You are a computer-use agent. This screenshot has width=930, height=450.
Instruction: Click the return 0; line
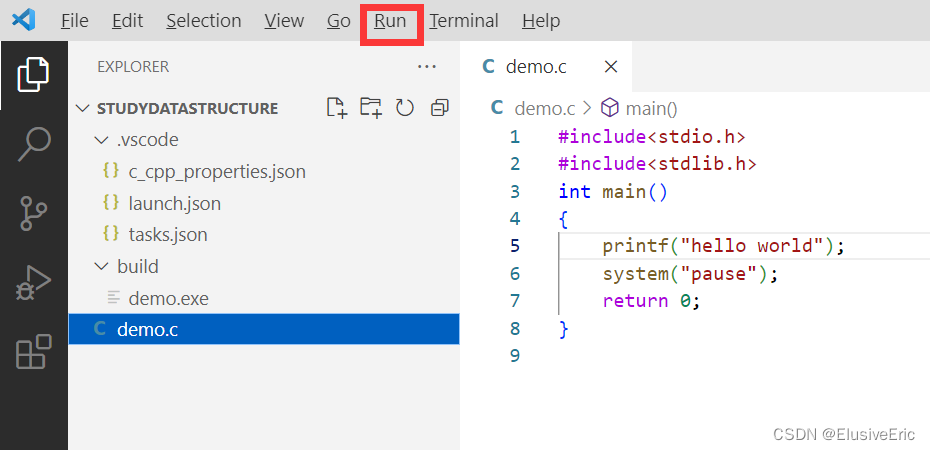tap(652, 301)
